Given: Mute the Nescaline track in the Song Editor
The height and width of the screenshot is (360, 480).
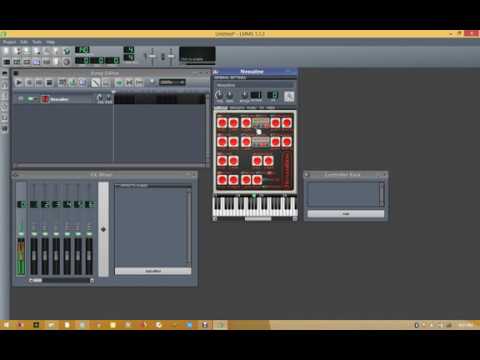Looking at the screenshot, I should point(31,99).
